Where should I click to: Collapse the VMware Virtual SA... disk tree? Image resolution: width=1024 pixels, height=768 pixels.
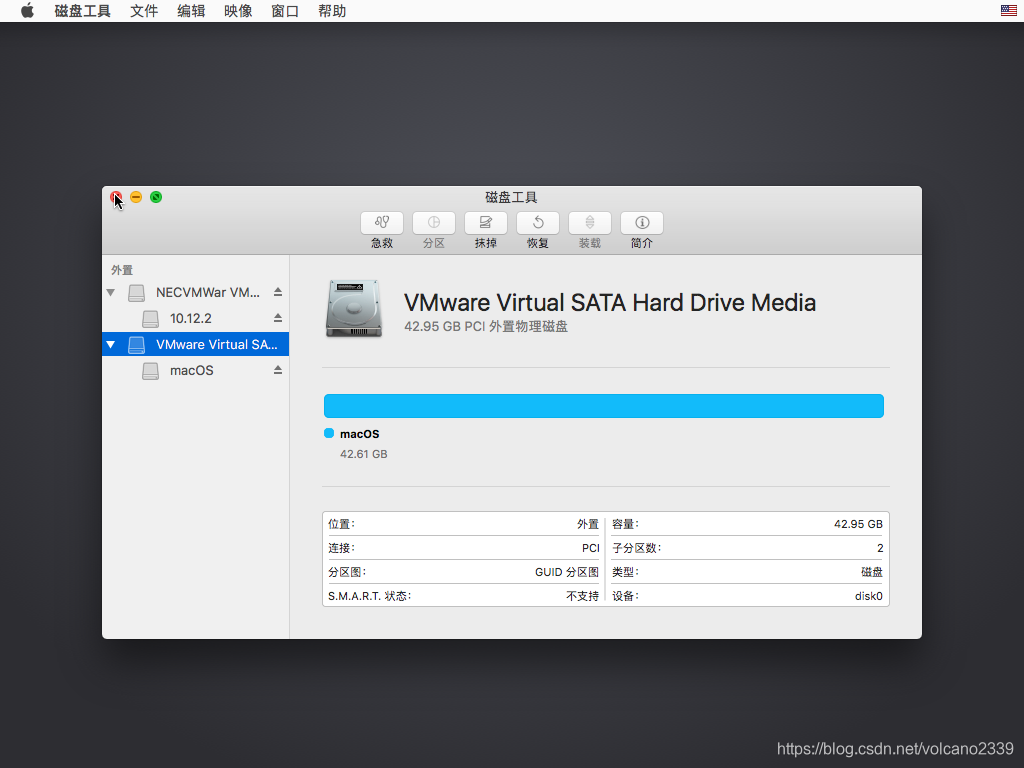coord(110,345)
